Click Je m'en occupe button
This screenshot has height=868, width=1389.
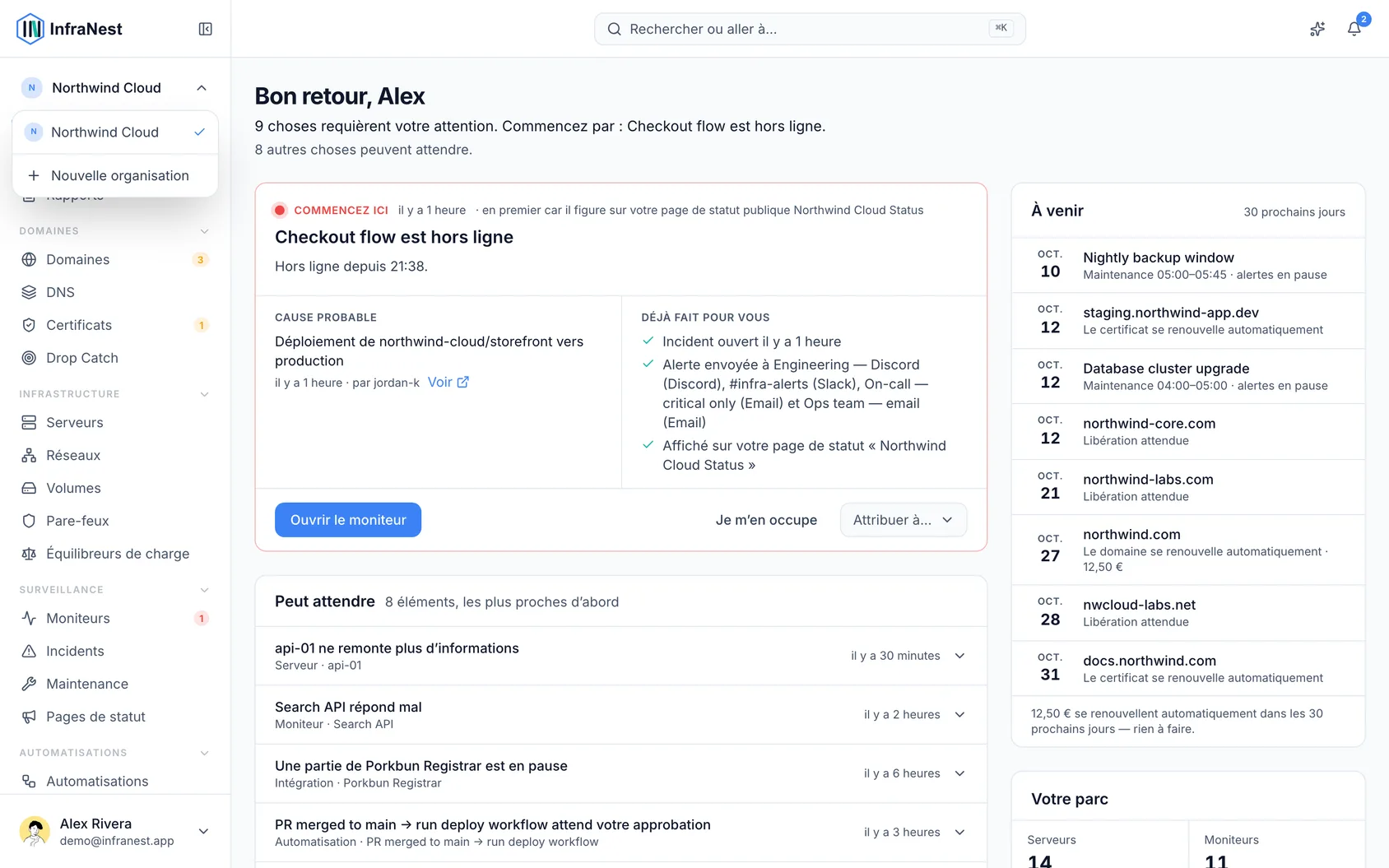pyautogui.click(x=766, y=520)
